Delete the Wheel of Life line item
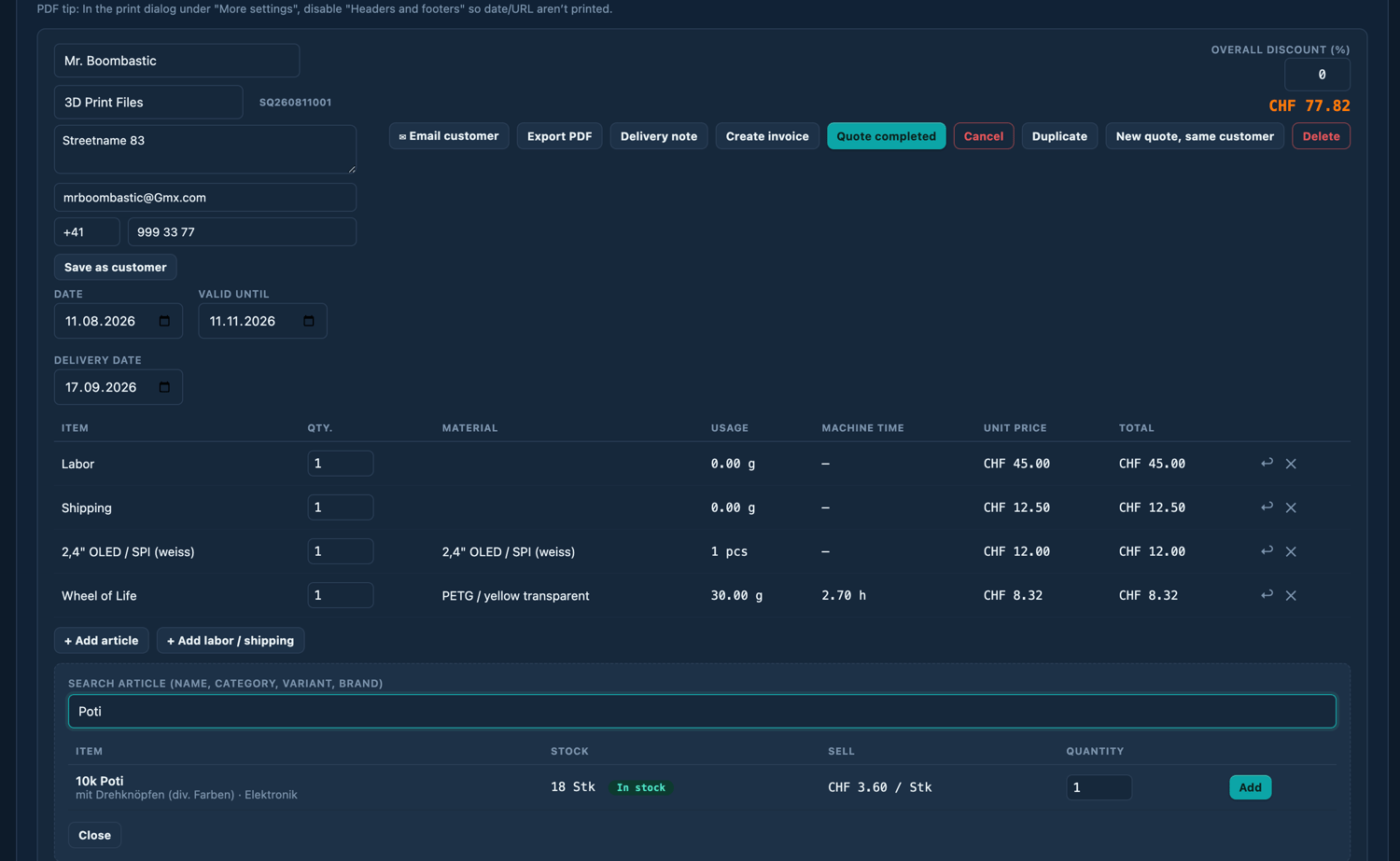Viewport: 1400px width, 861px height. pos(1291,595)
